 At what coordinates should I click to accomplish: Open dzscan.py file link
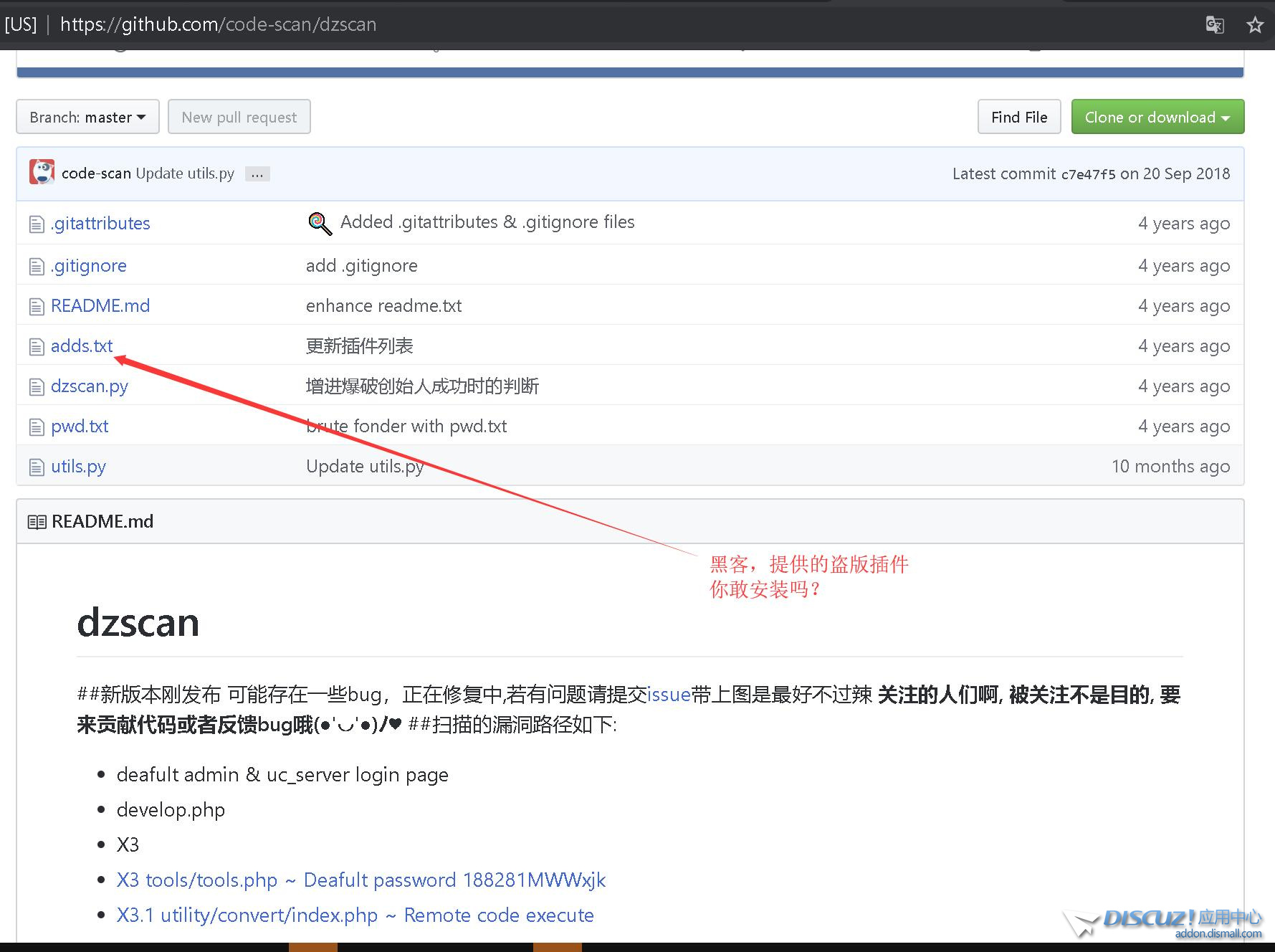(x=90, y=386)
